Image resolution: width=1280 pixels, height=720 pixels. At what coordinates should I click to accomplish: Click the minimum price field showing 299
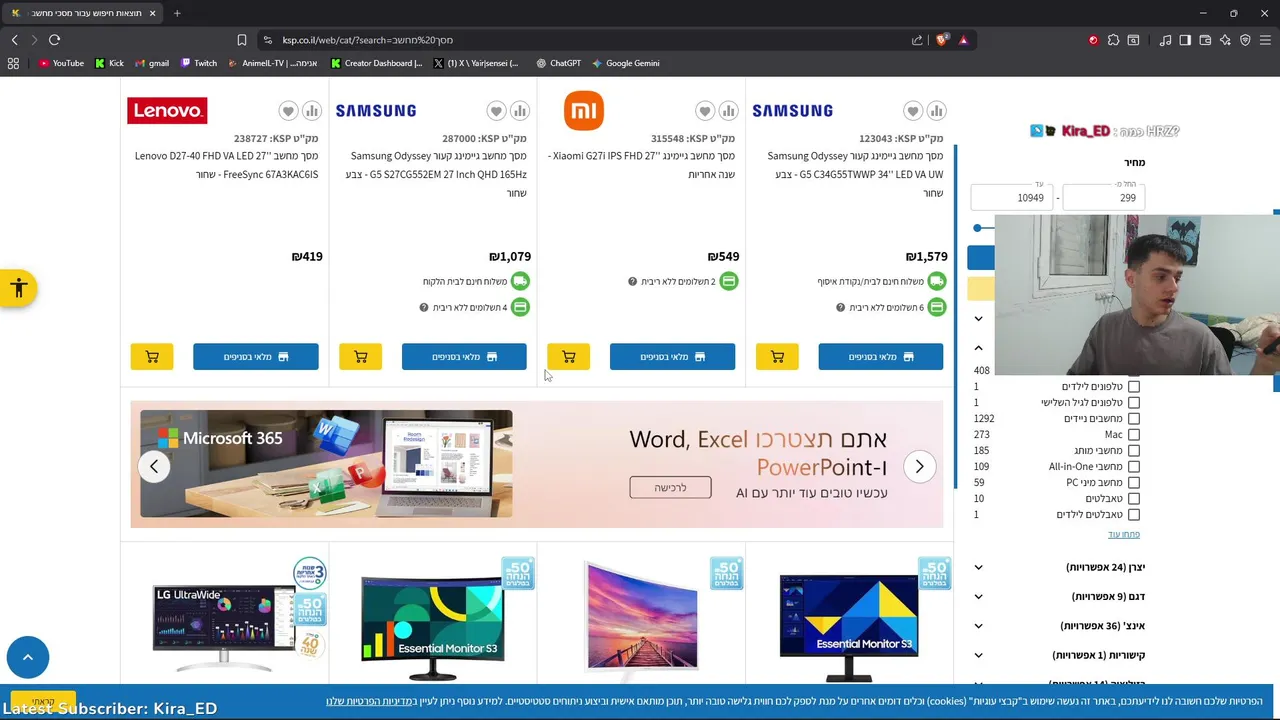[x=1104, y=197]
